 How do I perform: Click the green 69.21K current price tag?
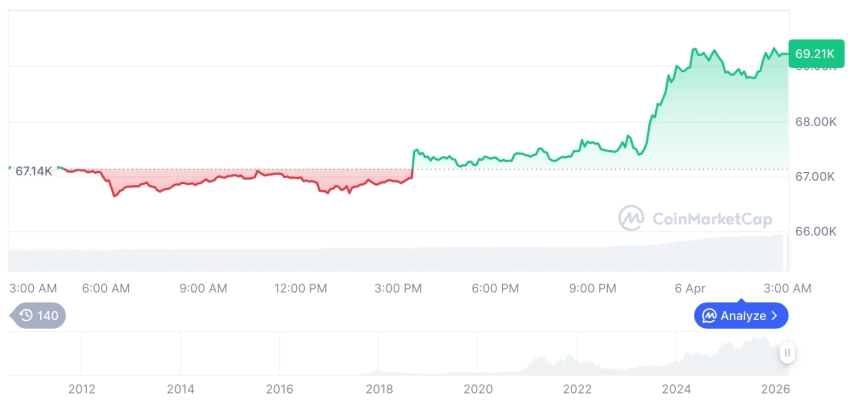(816, 52)
